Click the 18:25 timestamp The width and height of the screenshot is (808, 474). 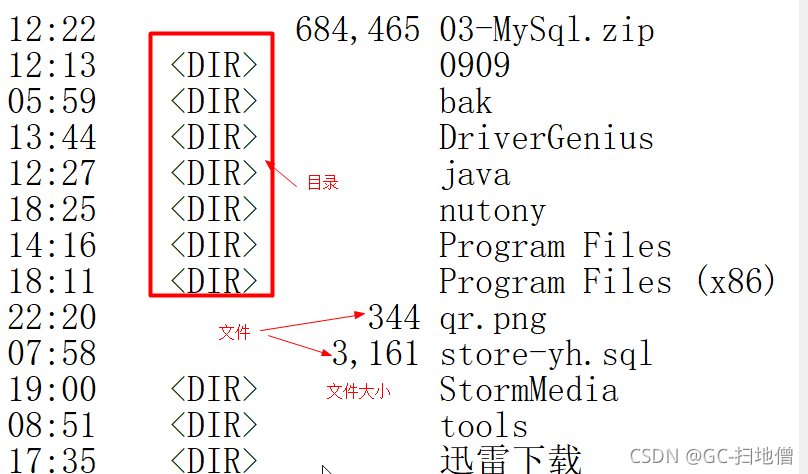coord(52,210)
